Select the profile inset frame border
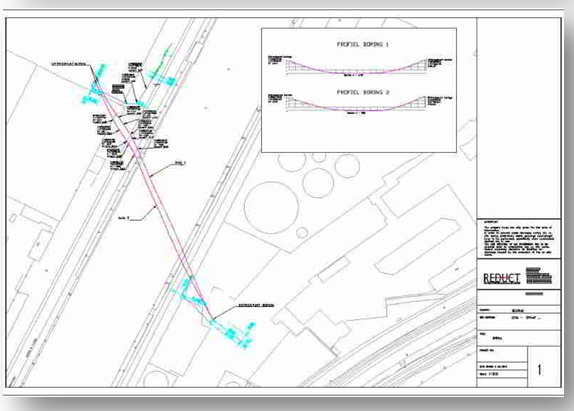 [x=359, y=90]
